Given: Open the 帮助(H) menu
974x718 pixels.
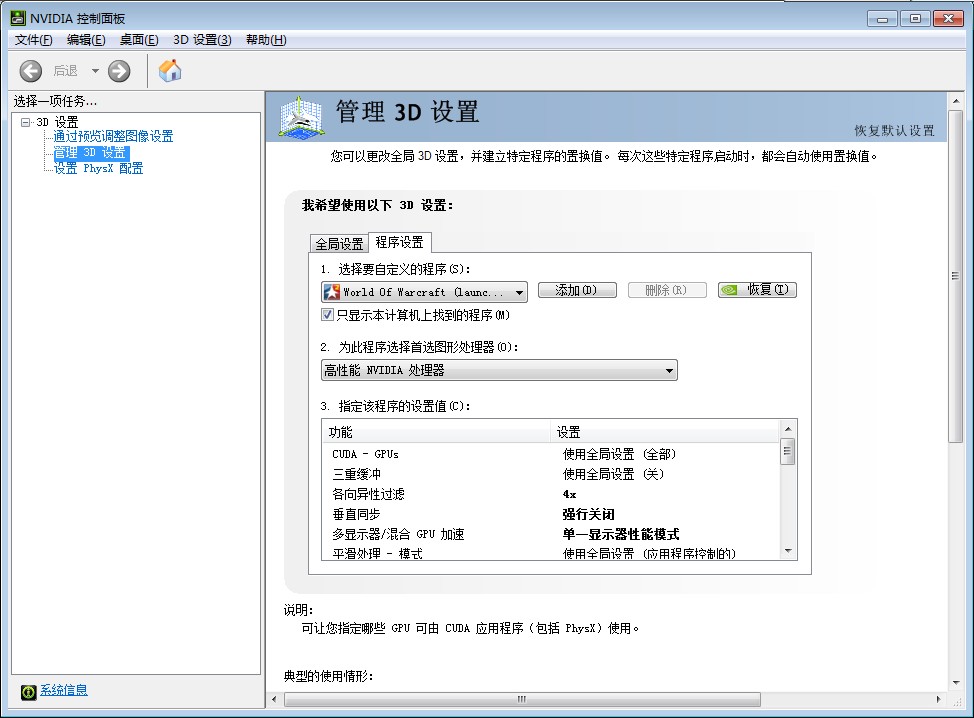Looking at the screenshot, I should click(x=266, y=40).
